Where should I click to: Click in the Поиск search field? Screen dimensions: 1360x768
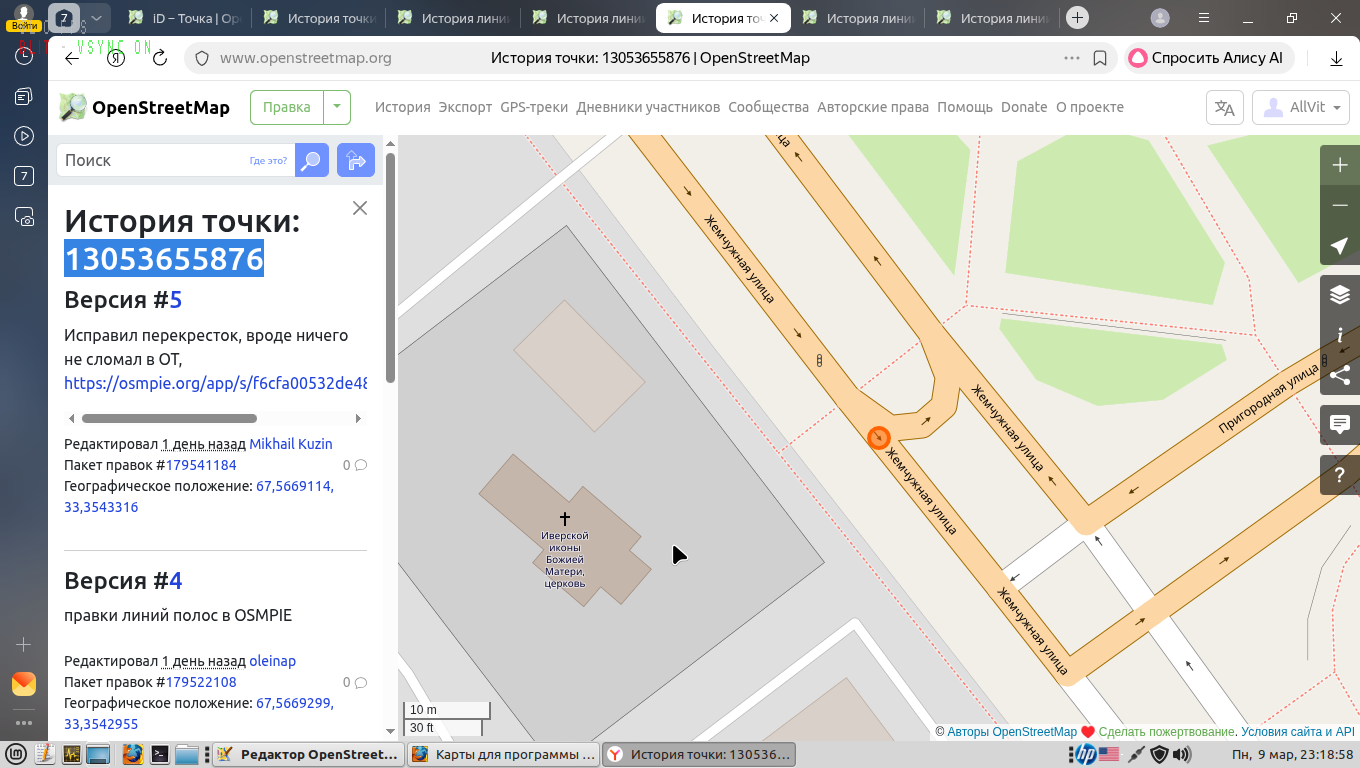pyautogui.click(x=150, y=160)
